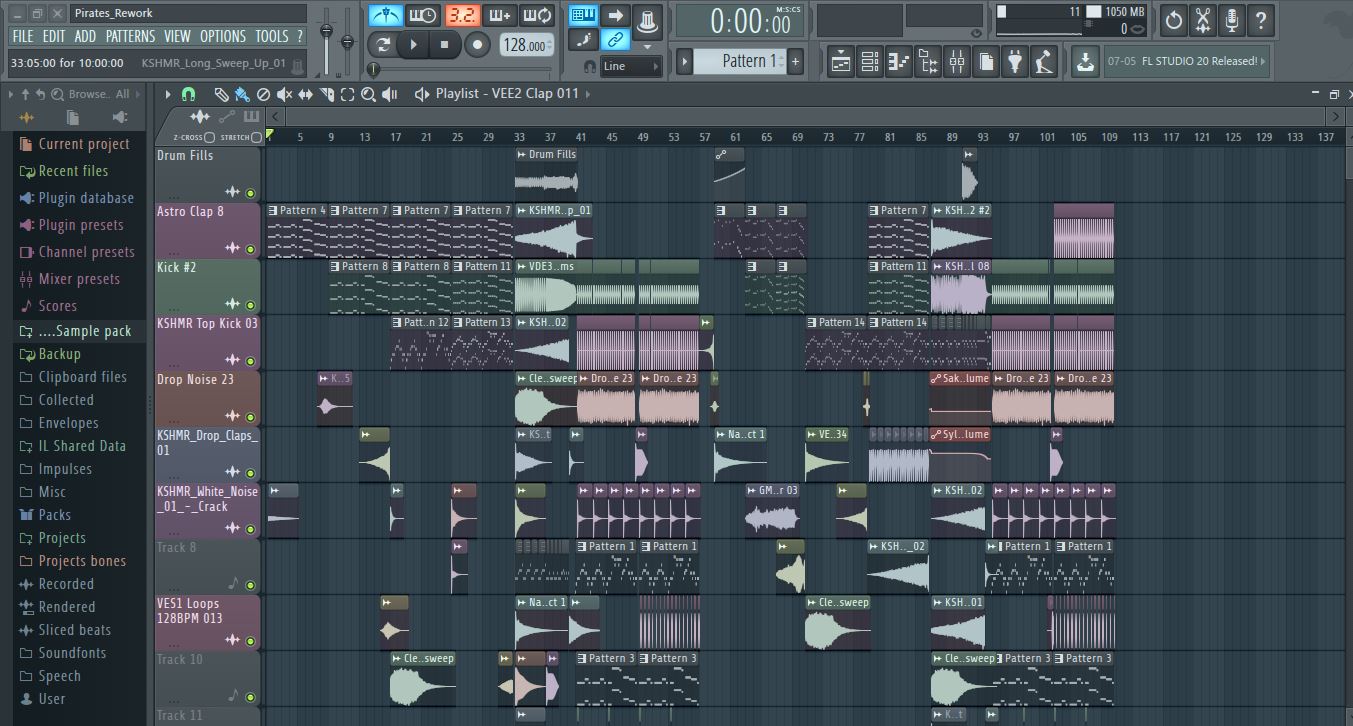
Task: Open the Playlist menu arrow
Action: tap(168, 94)
